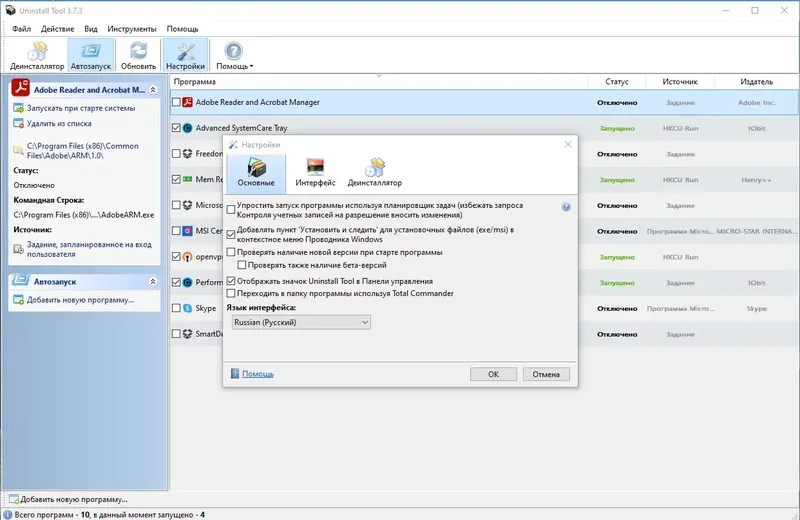Viewport: 800px width, 520px height.
Task: Click the folder path icon for Adobe ARM
Action: coord(18,150)
